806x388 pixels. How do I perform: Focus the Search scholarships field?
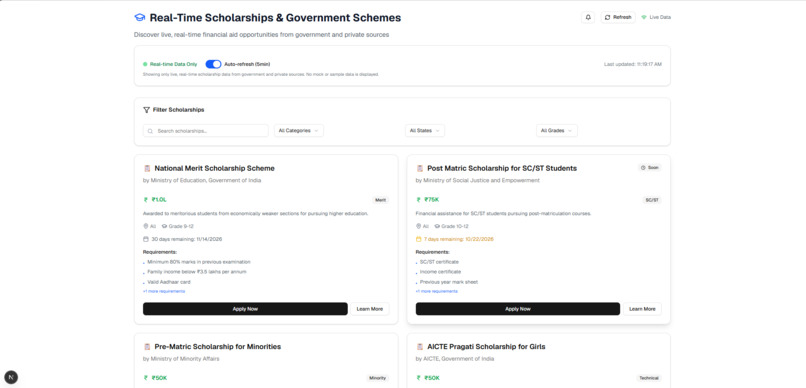pyautogui.click(x=206, y=131)
